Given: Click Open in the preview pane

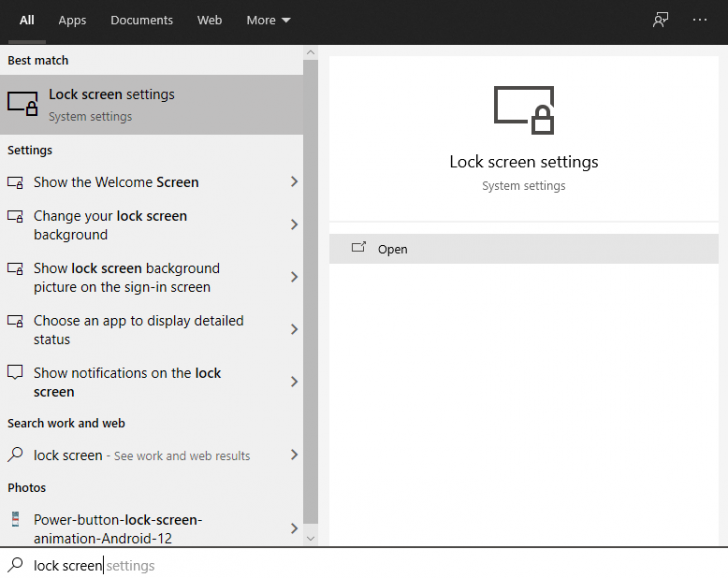Looking at the screenshot, I should [524, 249].
